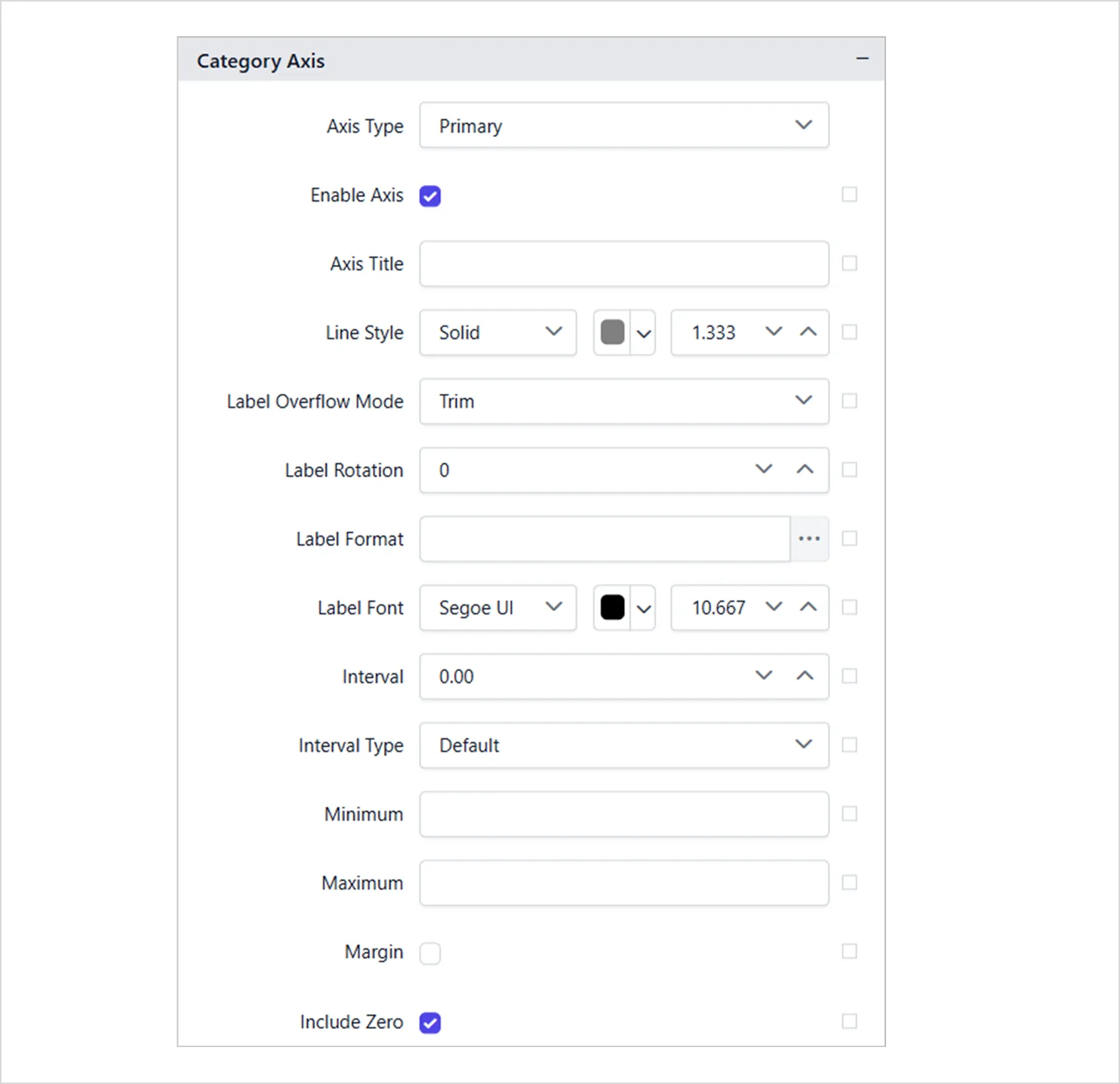Open the black label font color picker
The height and width of the screenshot is (1084, 1120).
[624, 608]
